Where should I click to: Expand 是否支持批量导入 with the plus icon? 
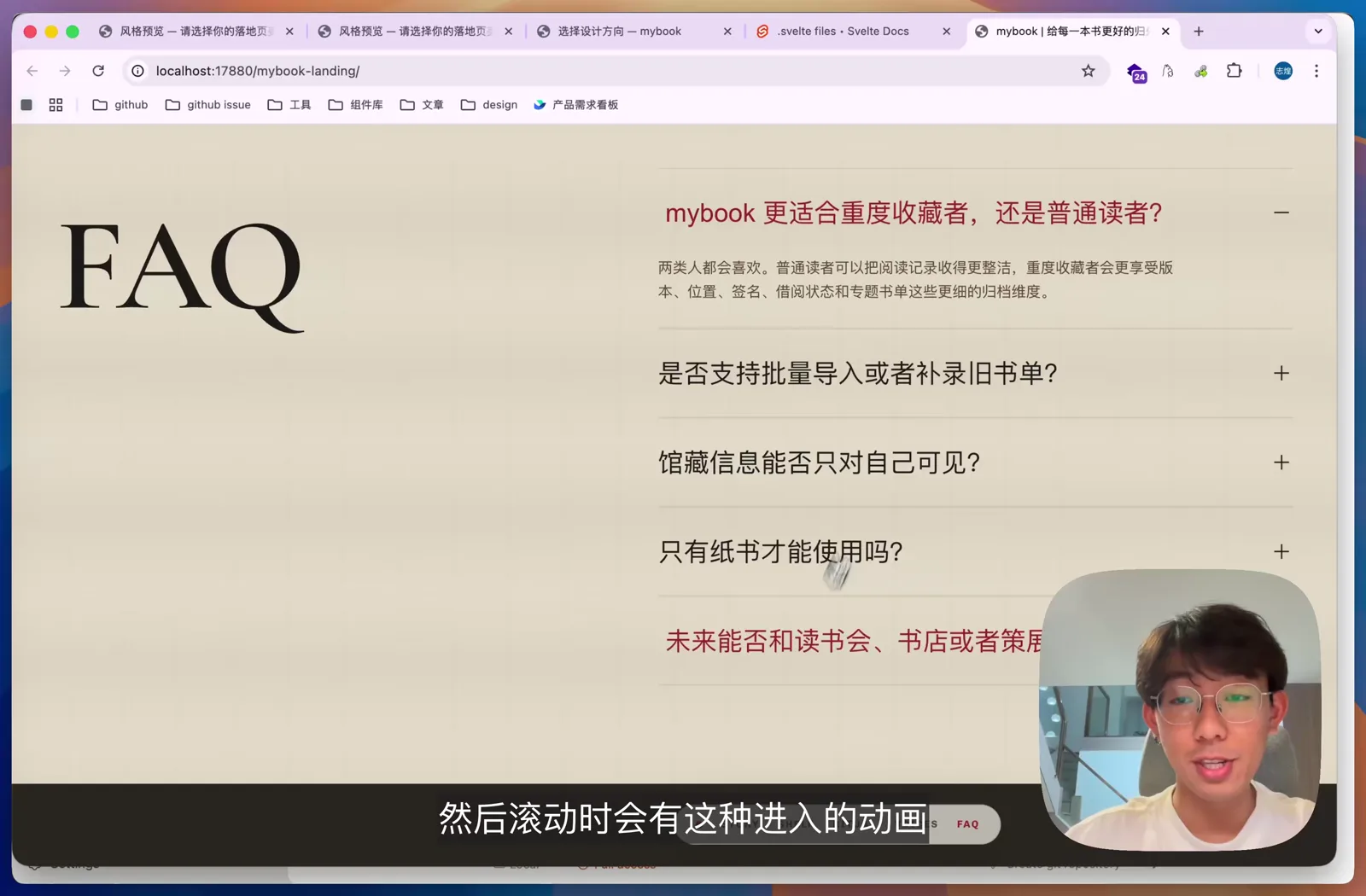(x=1281, y=373)
